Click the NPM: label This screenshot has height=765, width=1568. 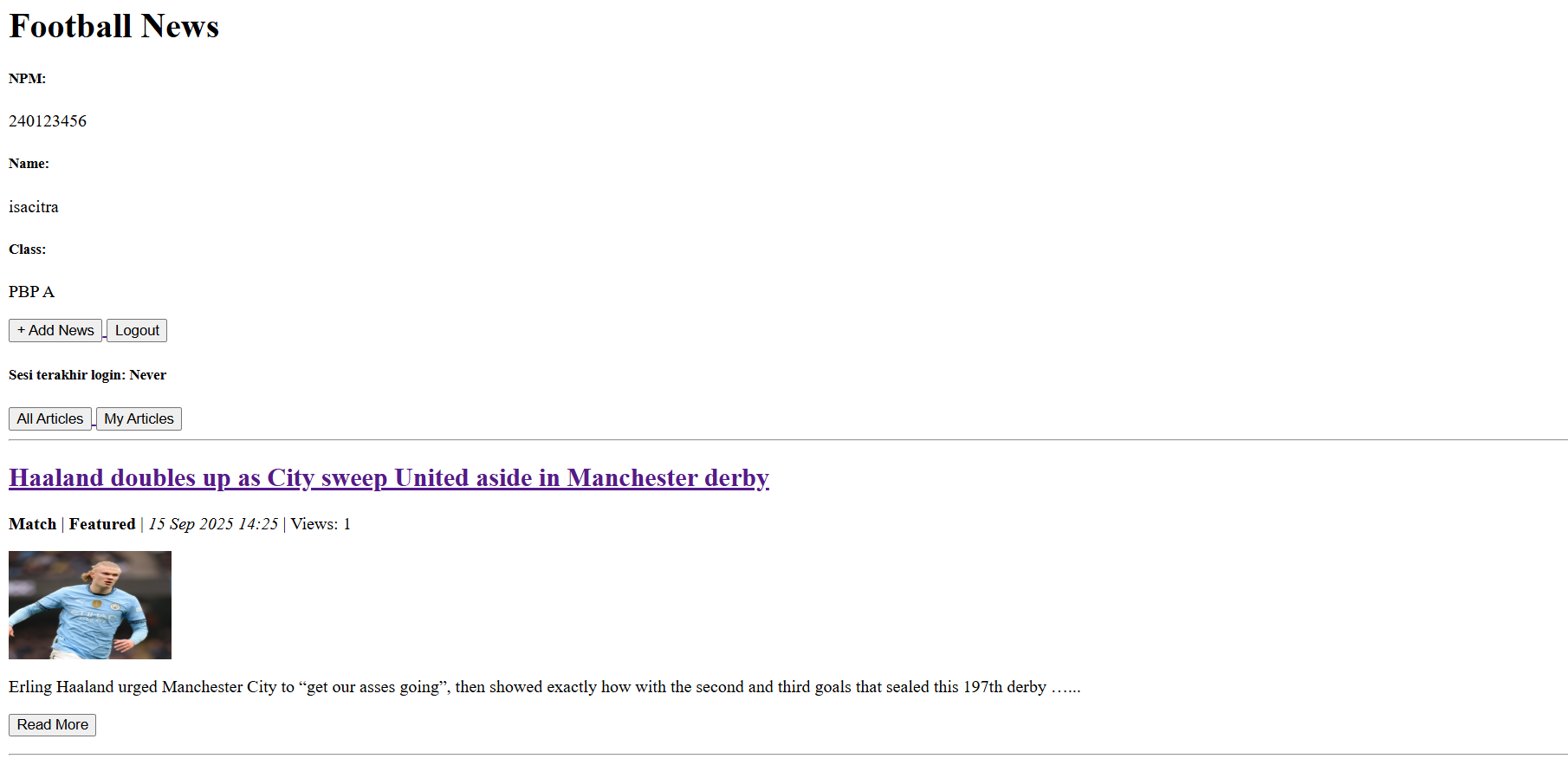[x=27, y=79]
